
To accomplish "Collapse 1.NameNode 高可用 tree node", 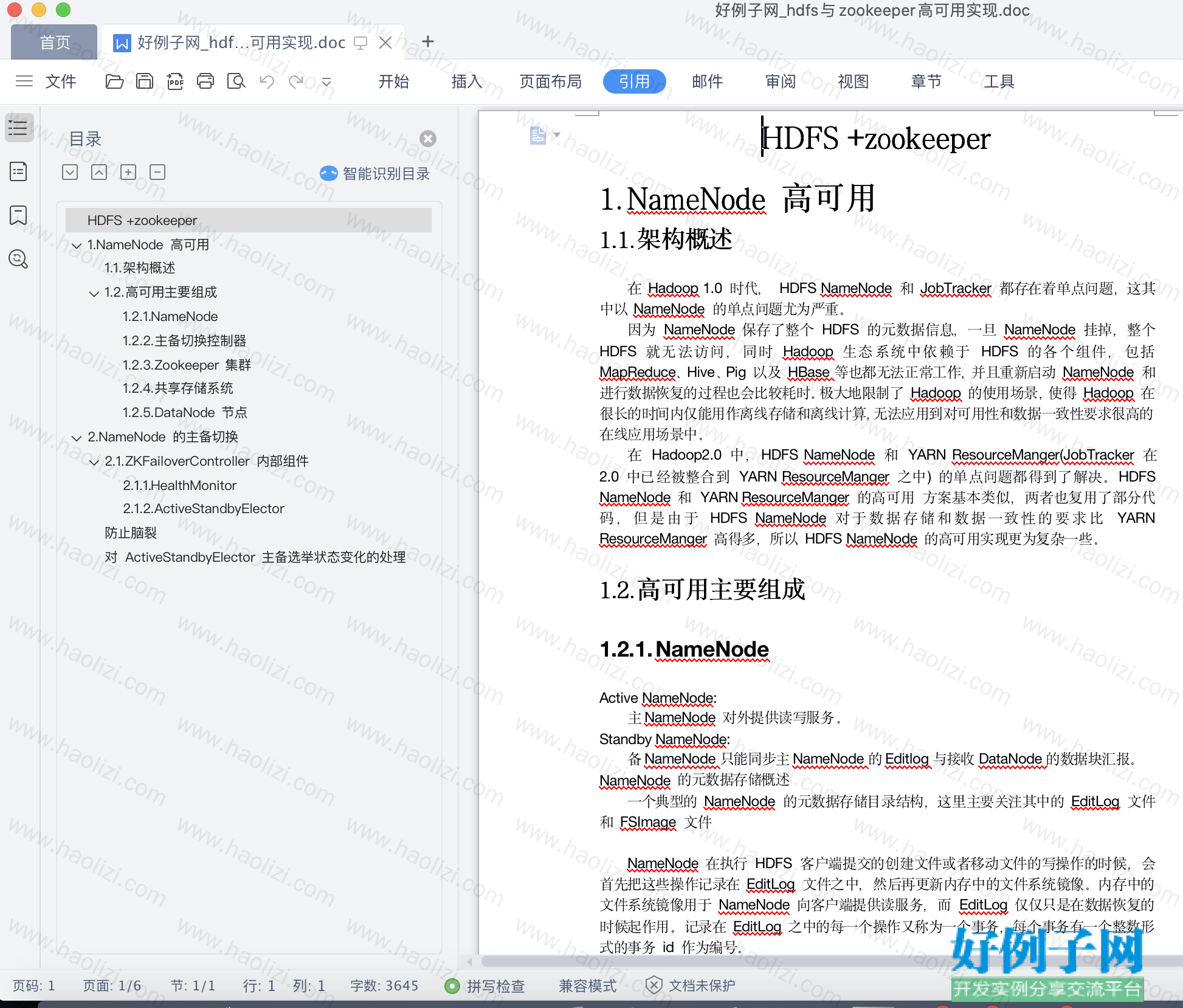I will [77, 245].
